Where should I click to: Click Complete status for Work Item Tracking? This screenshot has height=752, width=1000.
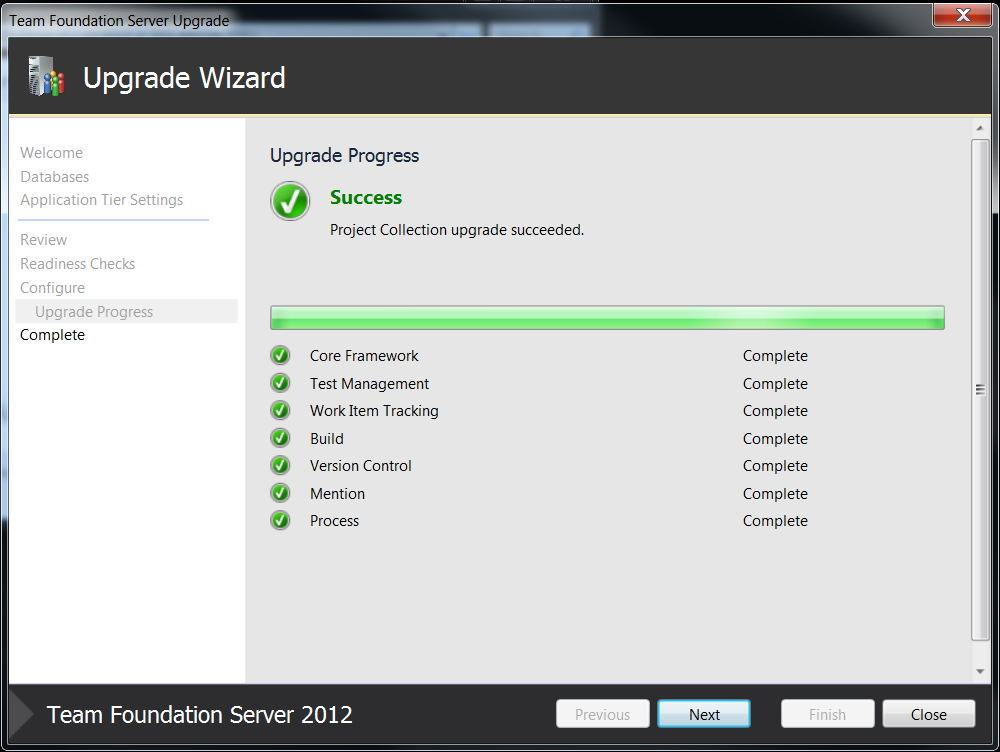click(x=775, y=411)
